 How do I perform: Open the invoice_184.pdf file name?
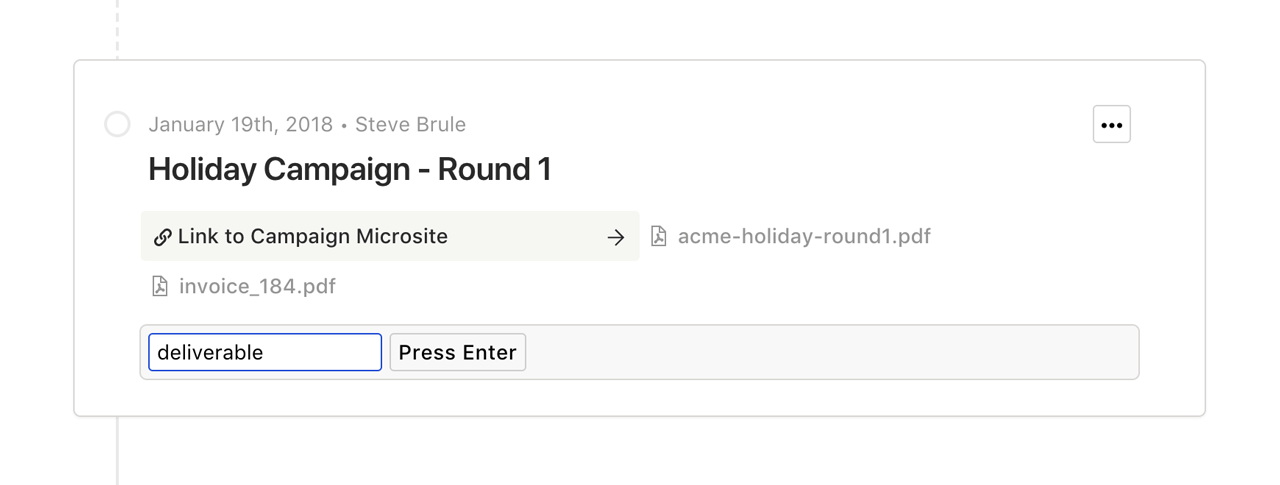[x=257, y=286]
